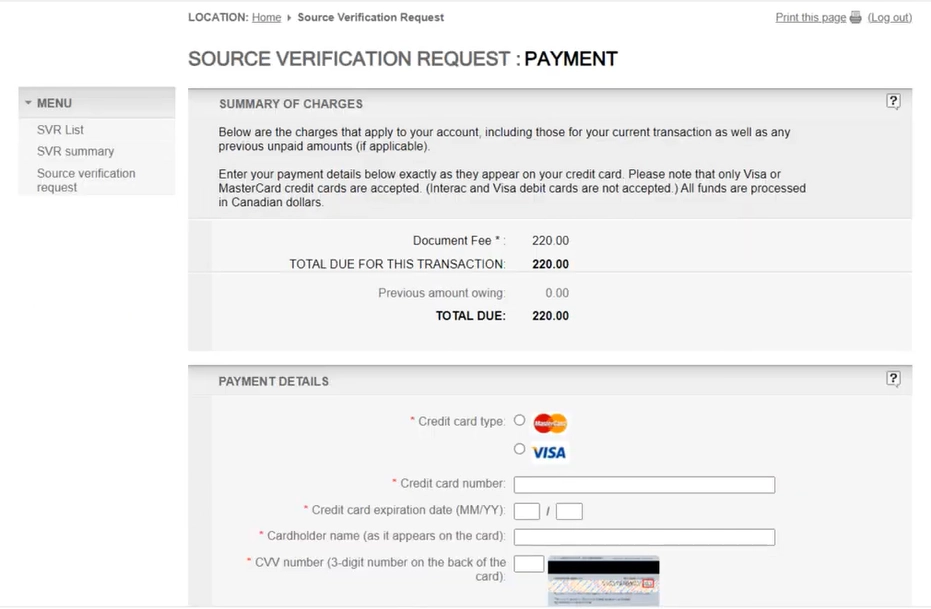Click the CVV number input box
Viewport: 931px width, 609px height.
click(x=529, y=564)
